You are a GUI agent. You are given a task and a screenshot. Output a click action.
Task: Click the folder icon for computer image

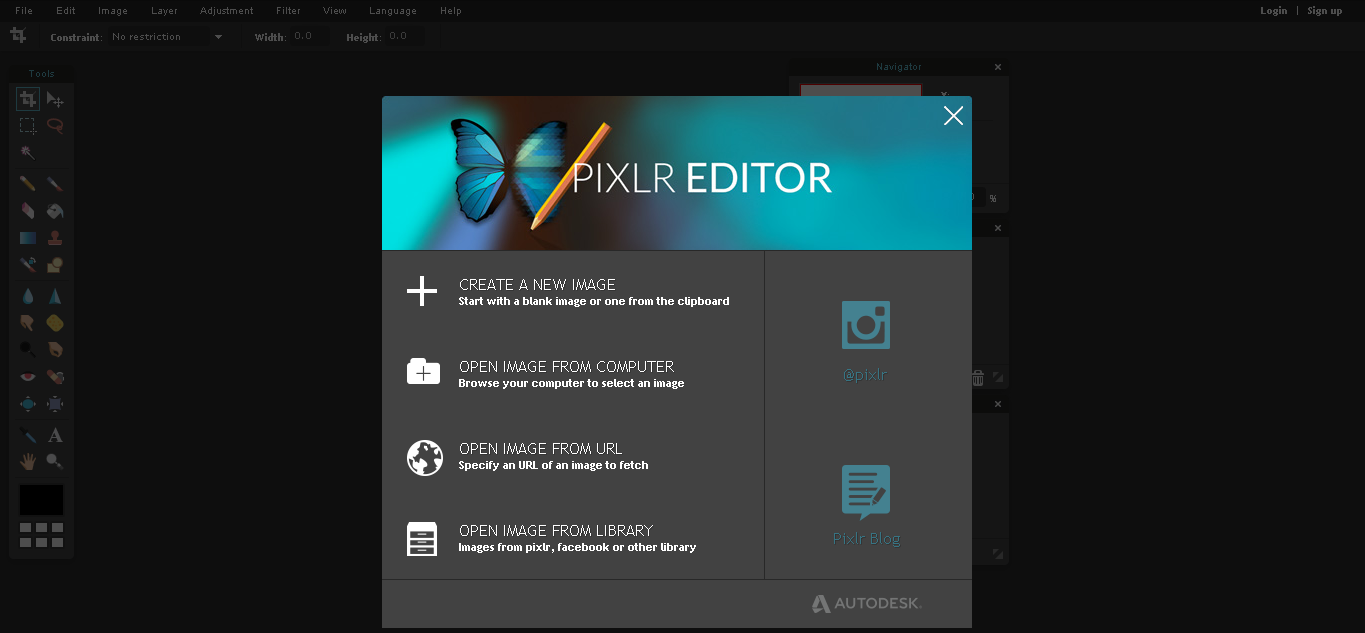(423, 371)
